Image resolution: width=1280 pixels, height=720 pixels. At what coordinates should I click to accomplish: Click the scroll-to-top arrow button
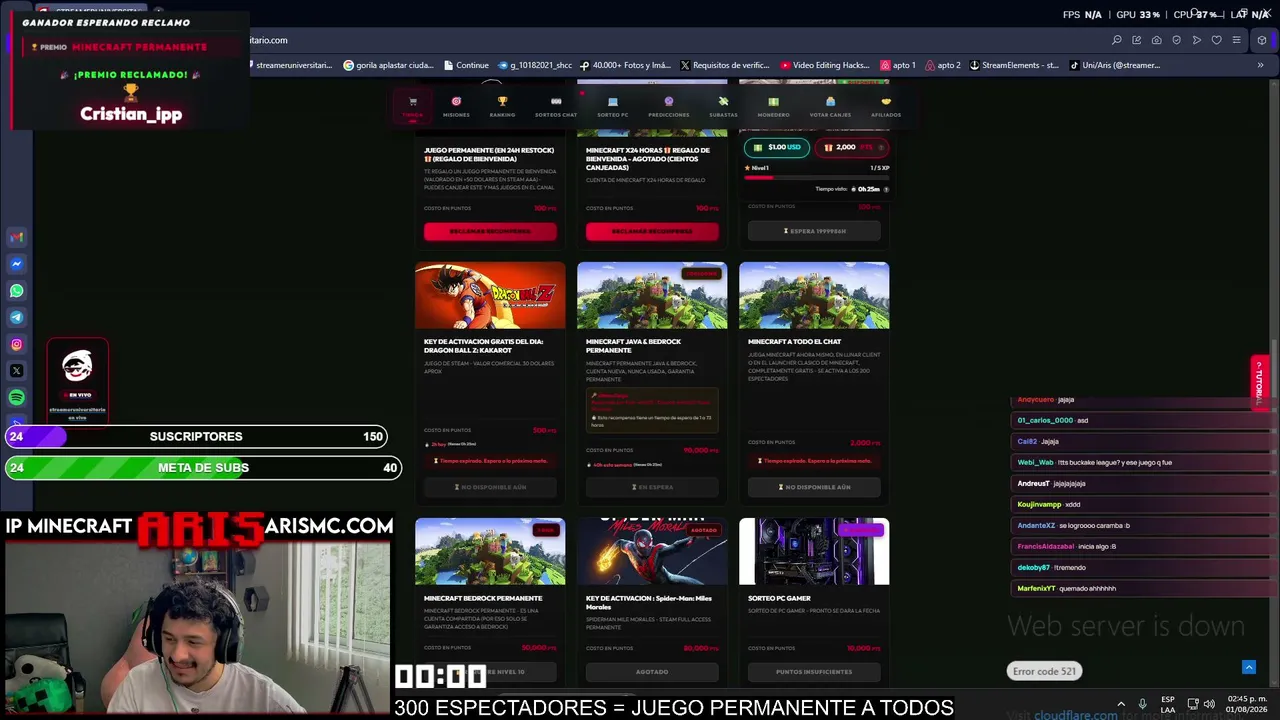1248,667
